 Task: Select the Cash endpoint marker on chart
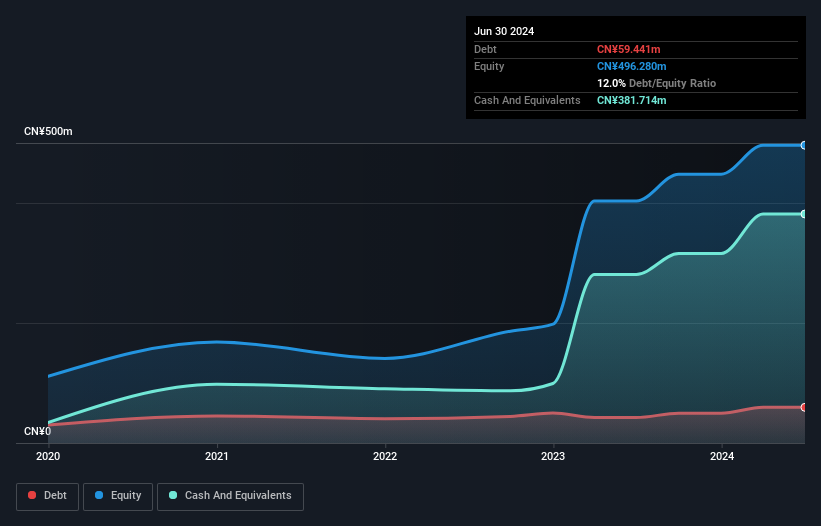click(804, 214)
